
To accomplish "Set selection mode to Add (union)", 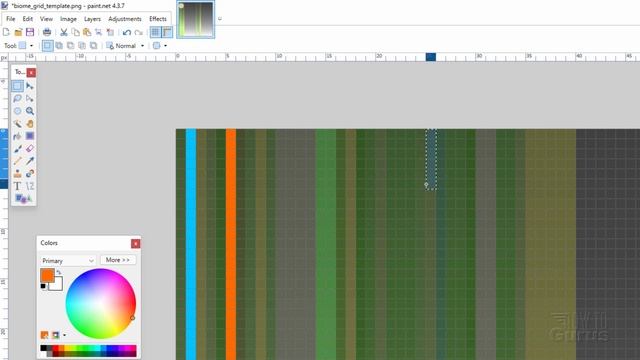I will [x=59, y=46].
